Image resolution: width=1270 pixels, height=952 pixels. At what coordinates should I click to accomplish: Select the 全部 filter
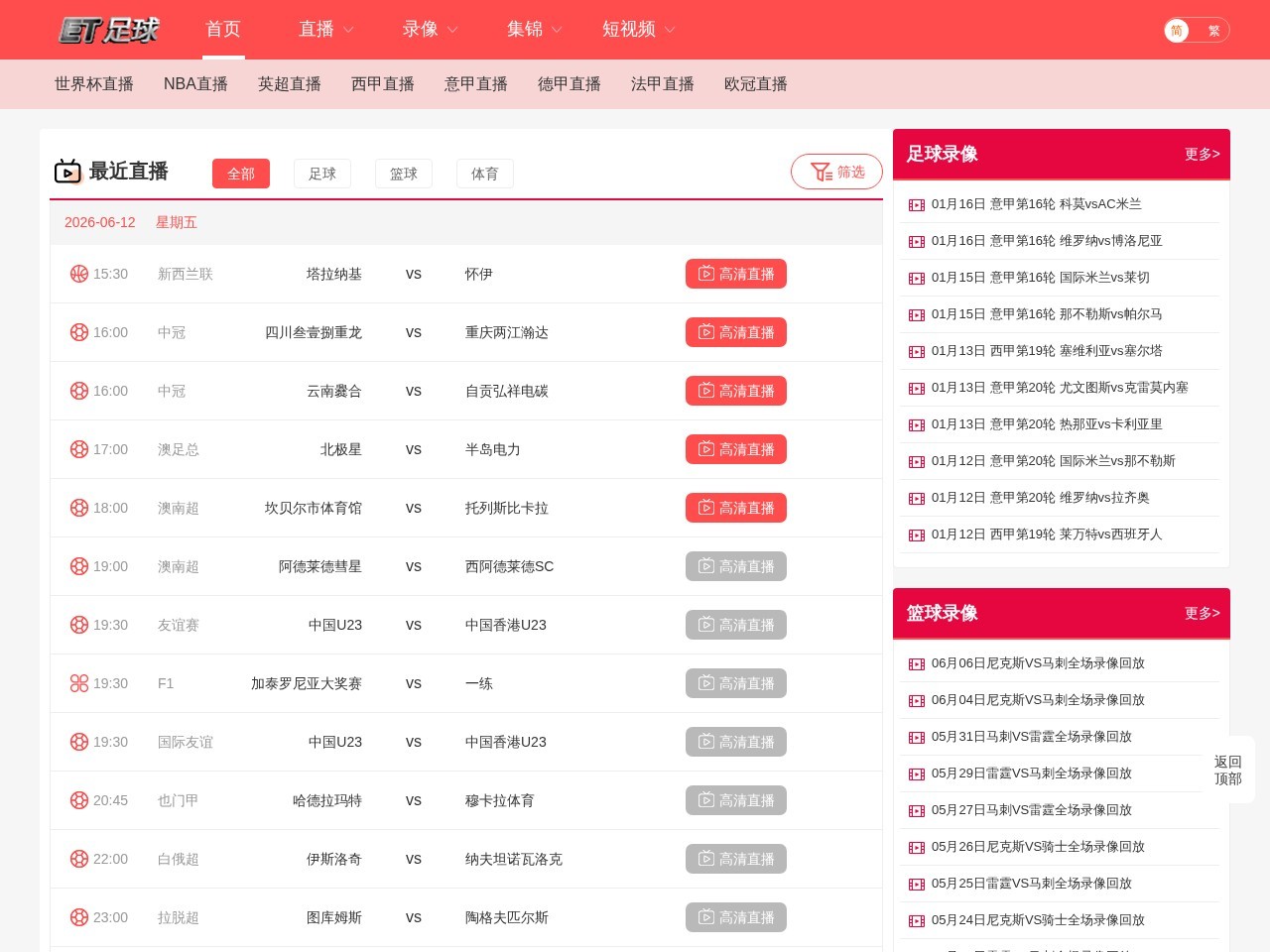pos(241,174)
